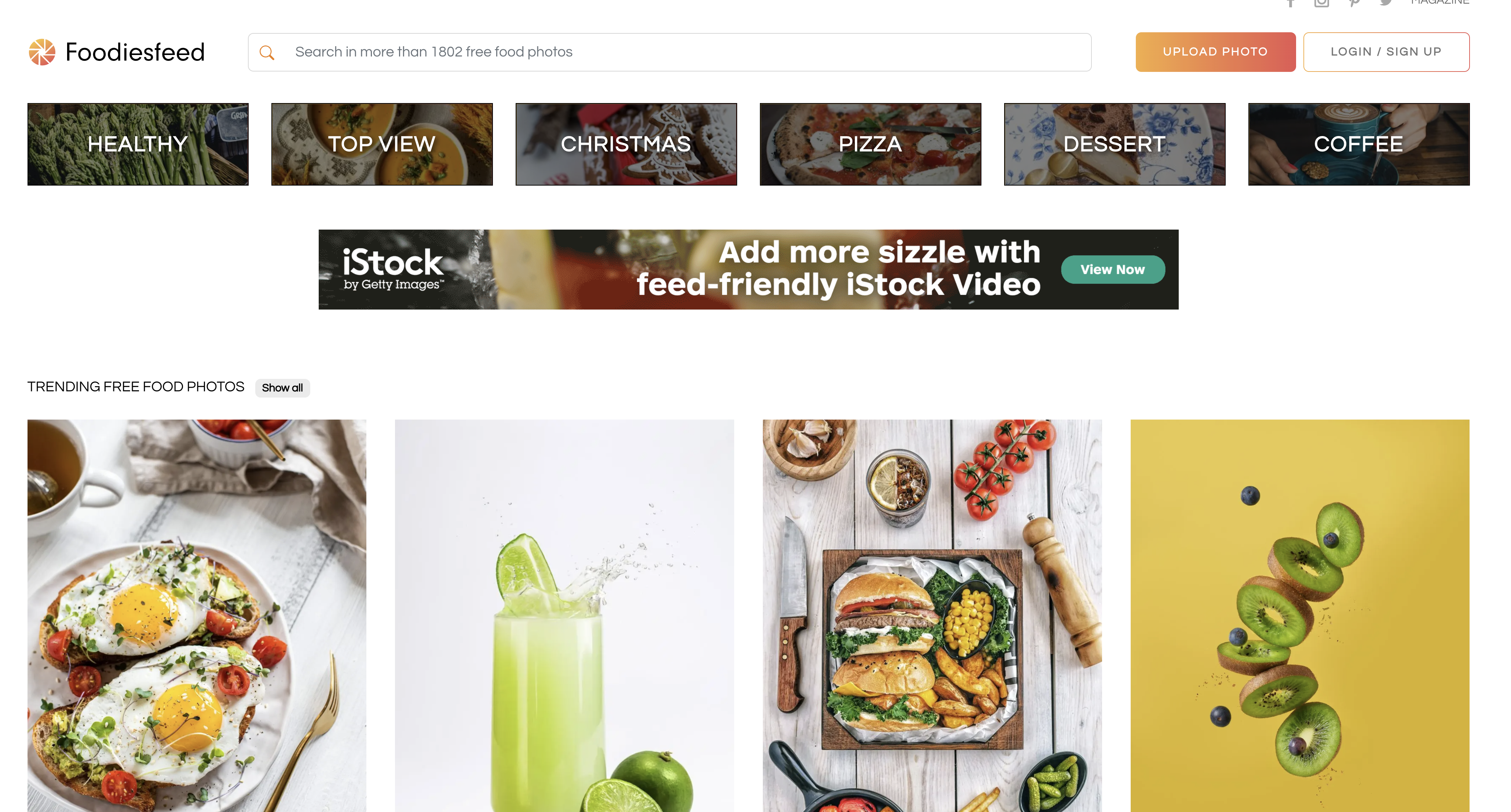Open the Twitter social icon
Viewport: 1511px width, 812px height.
tap(1386, 3)
